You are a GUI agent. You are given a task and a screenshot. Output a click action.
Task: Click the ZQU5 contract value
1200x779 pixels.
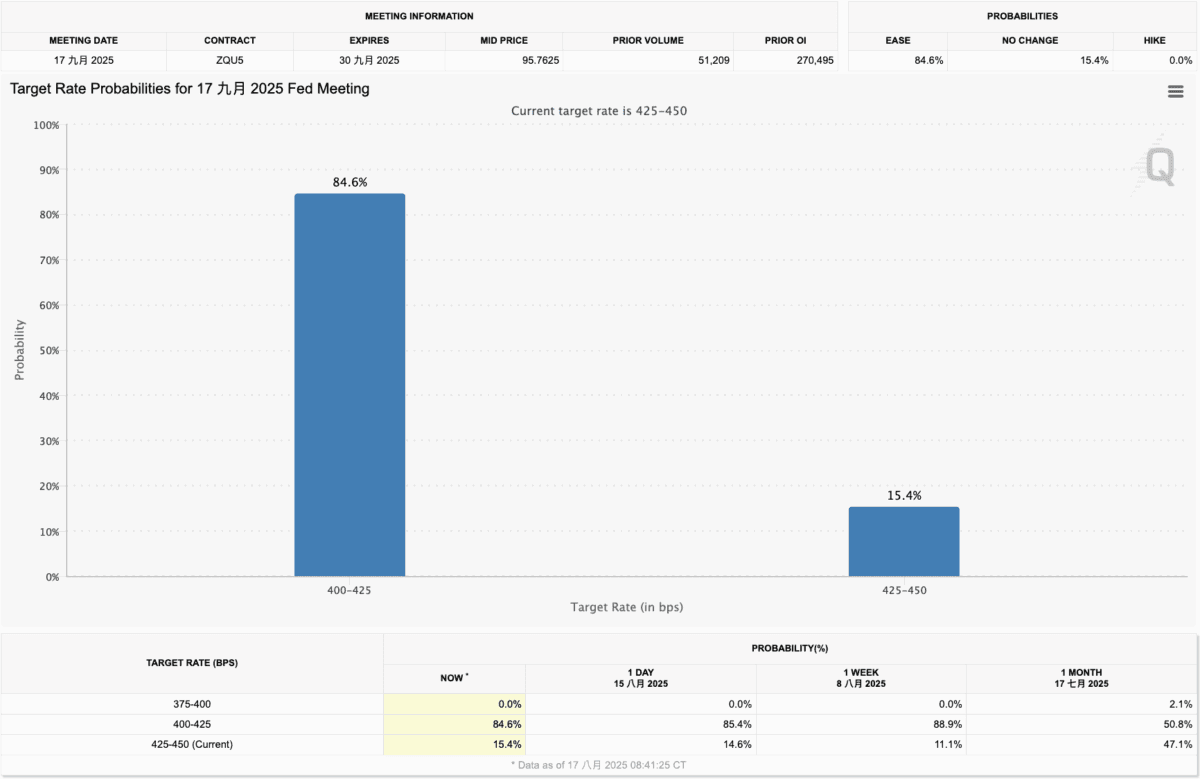click(x=230, y=61)
